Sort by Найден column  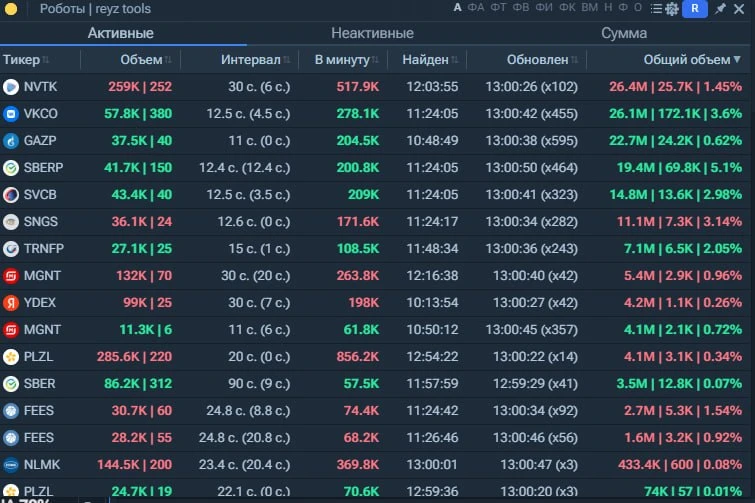tap(430, 60)
